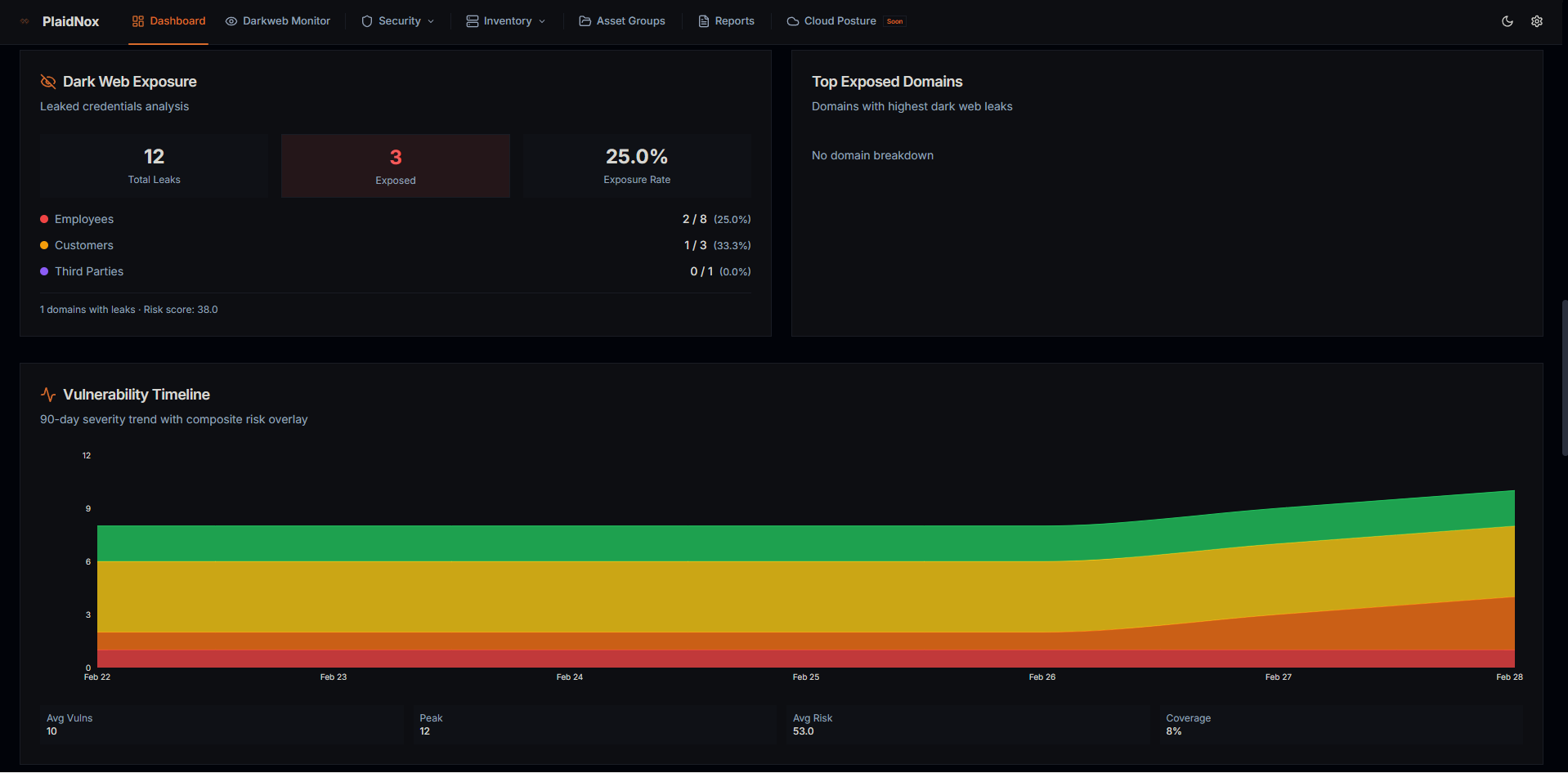1568x773 pixels.
Task: Click the Vulnerability Timeline pulse icon
Action: pyautogui.click(x=48, y=395)
